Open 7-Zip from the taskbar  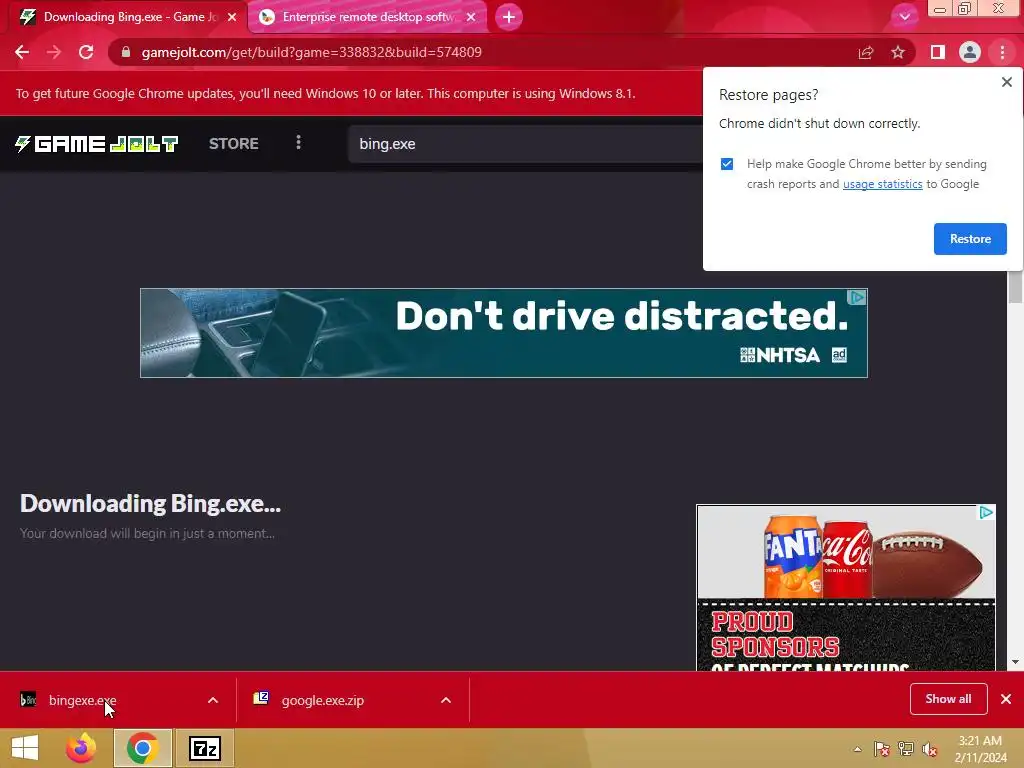click(204, 748)
